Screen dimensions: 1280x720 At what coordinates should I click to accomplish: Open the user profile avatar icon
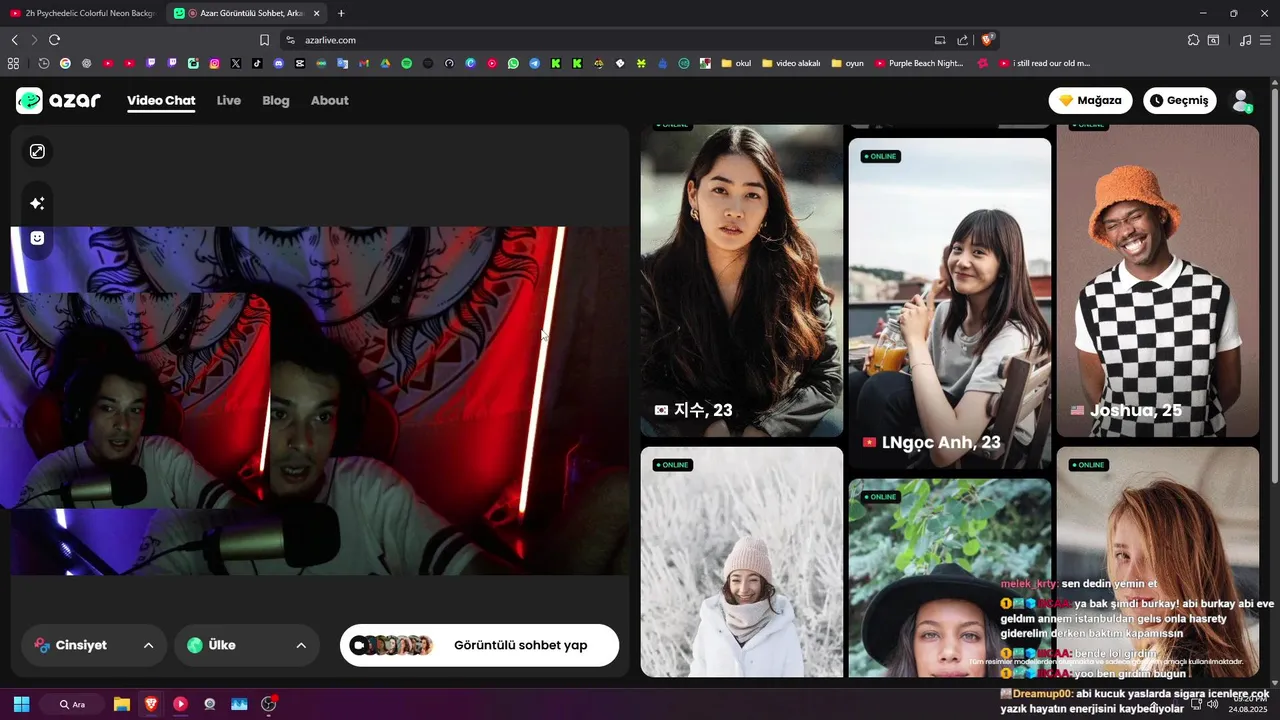pyautogui.click(x=1241, y=100)
